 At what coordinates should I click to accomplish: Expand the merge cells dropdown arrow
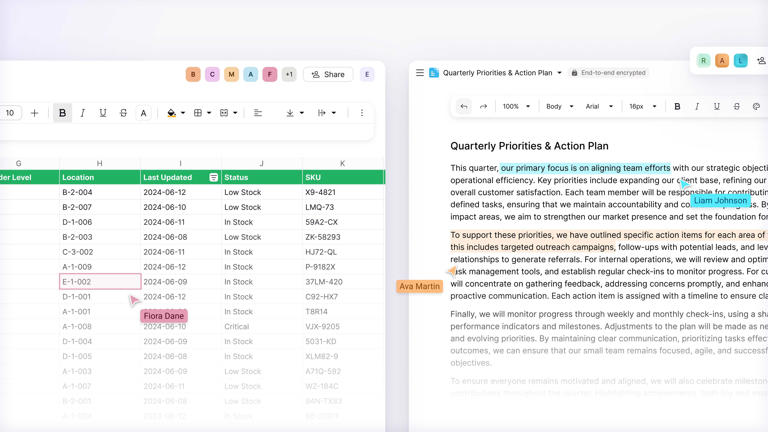point(235,113)
